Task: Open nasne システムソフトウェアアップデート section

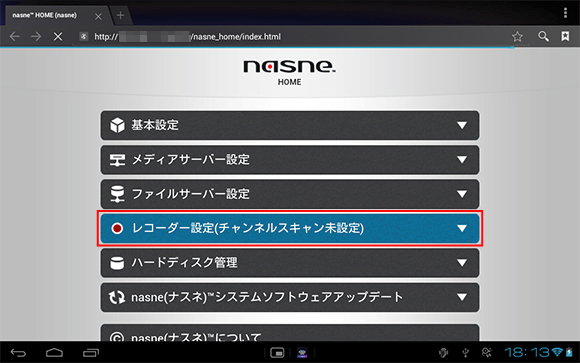Action: (290, 297)
